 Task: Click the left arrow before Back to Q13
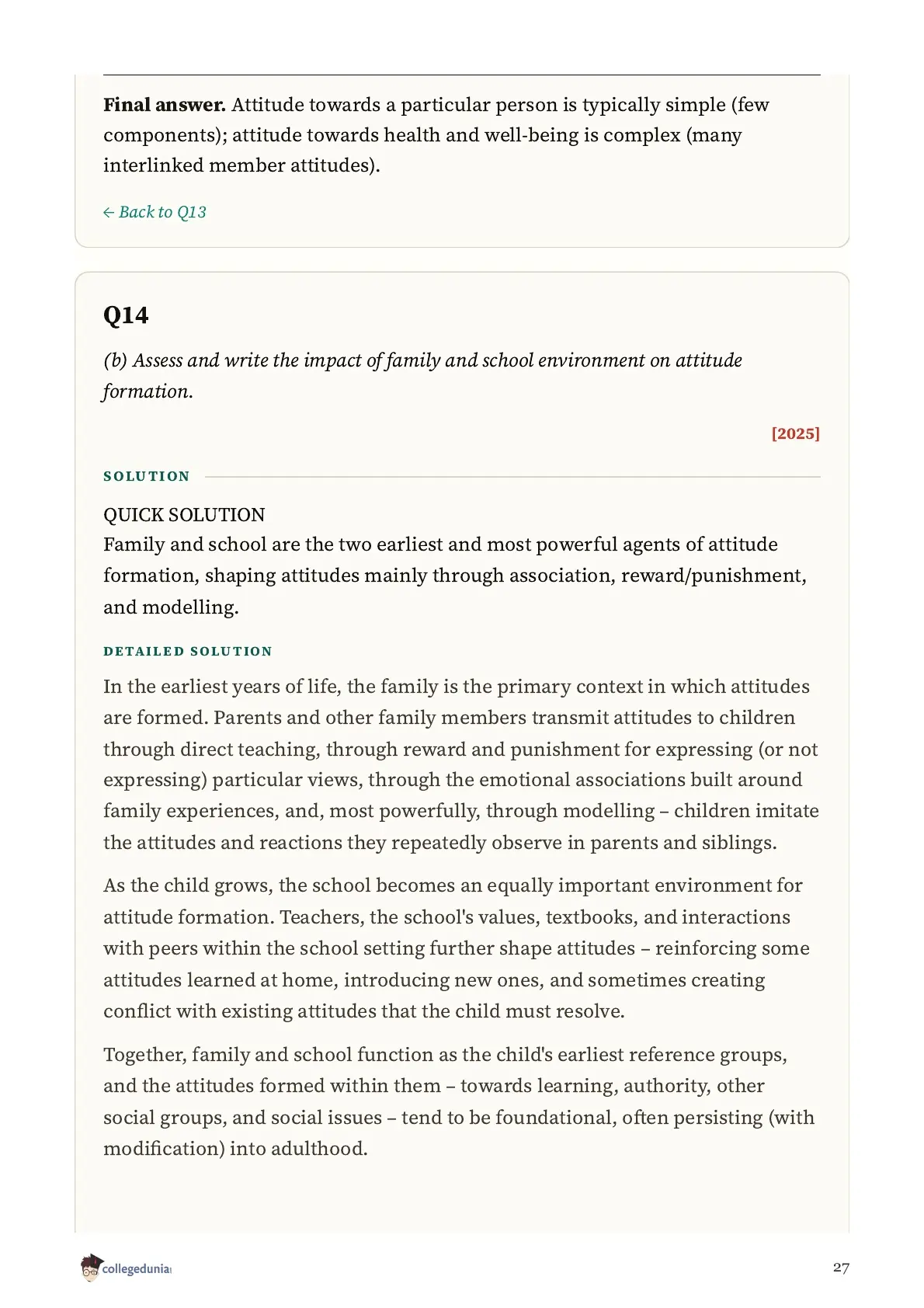[109, 213]
